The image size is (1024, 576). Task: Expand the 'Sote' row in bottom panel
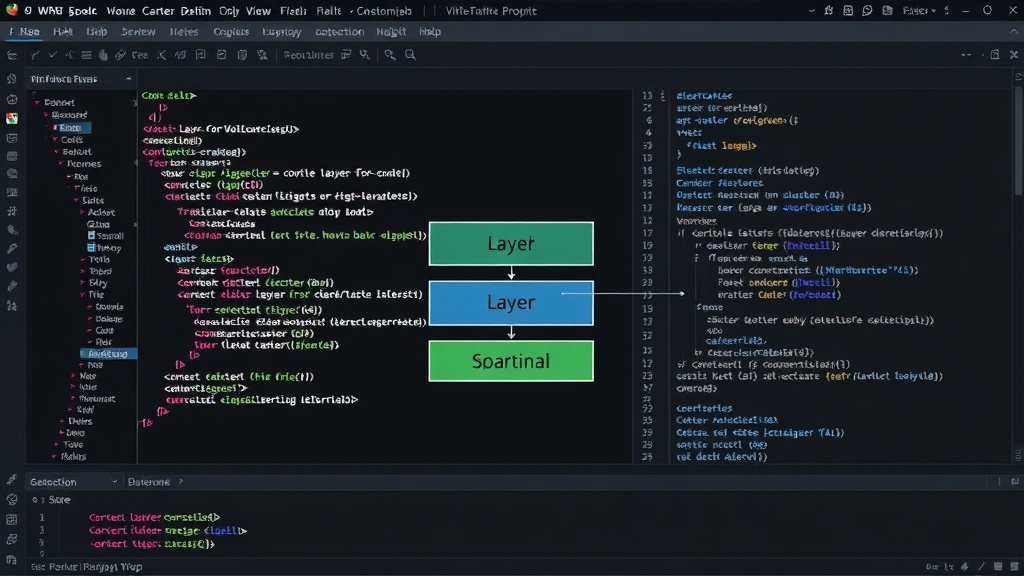point(52,500)
